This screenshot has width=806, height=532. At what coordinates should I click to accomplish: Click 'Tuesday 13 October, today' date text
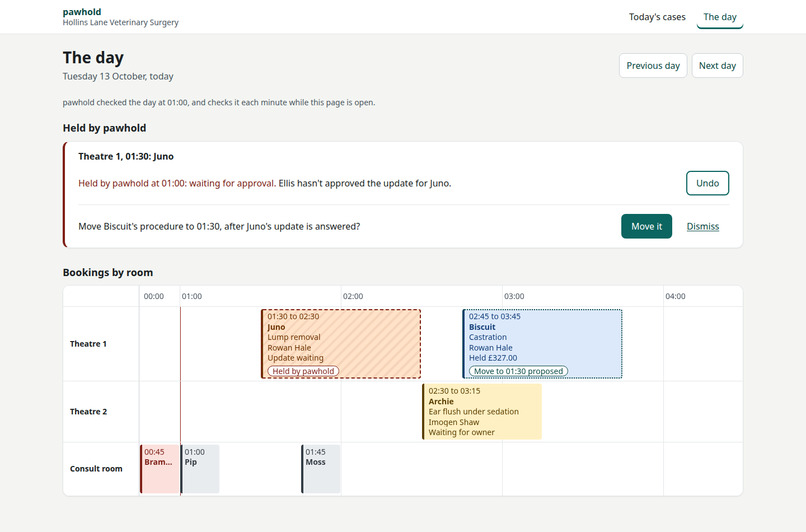118,76
